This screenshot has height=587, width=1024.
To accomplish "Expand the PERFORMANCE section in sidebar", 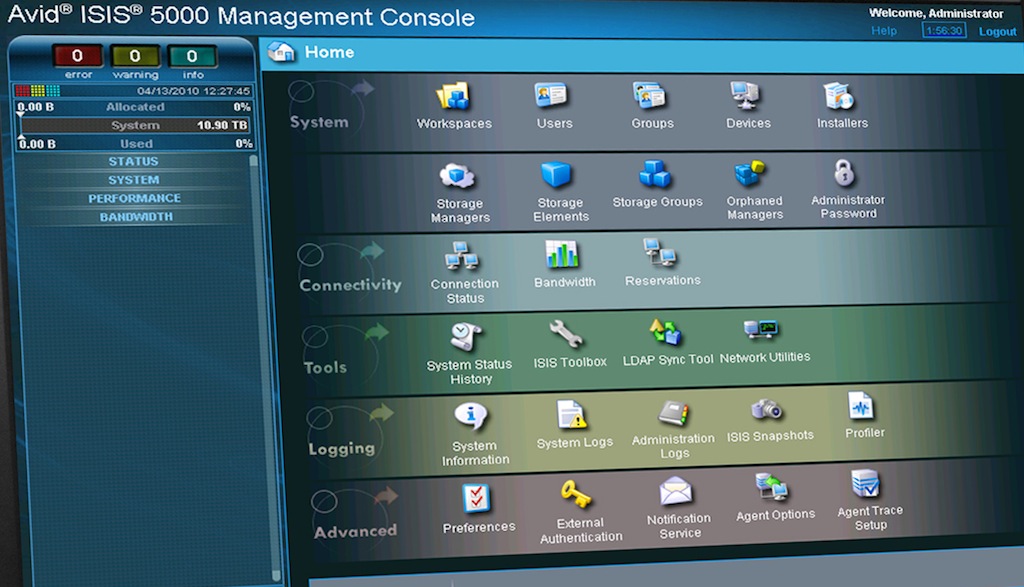I will [134, 198].
